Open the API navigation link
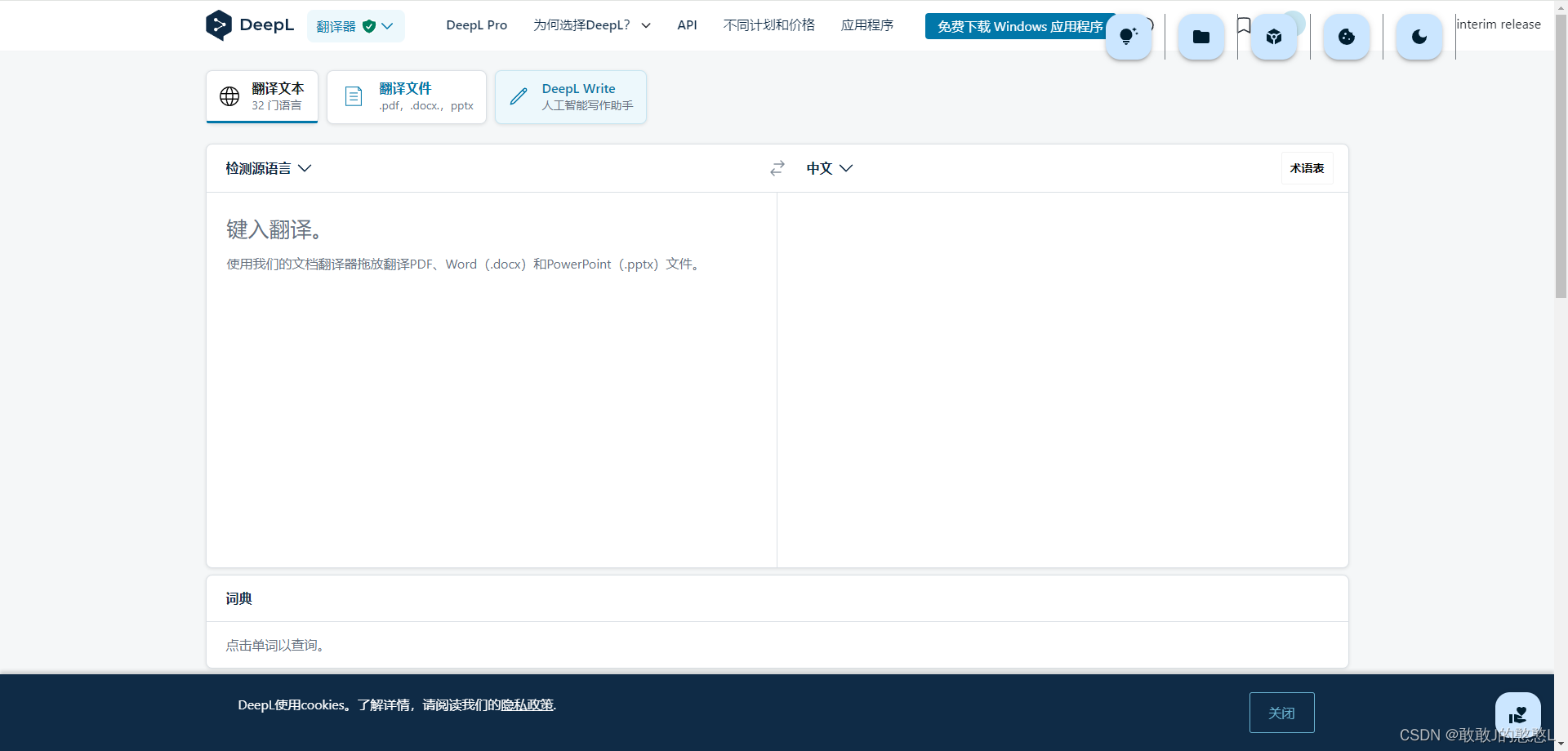 pyautogui.click(x=687, y=25)
